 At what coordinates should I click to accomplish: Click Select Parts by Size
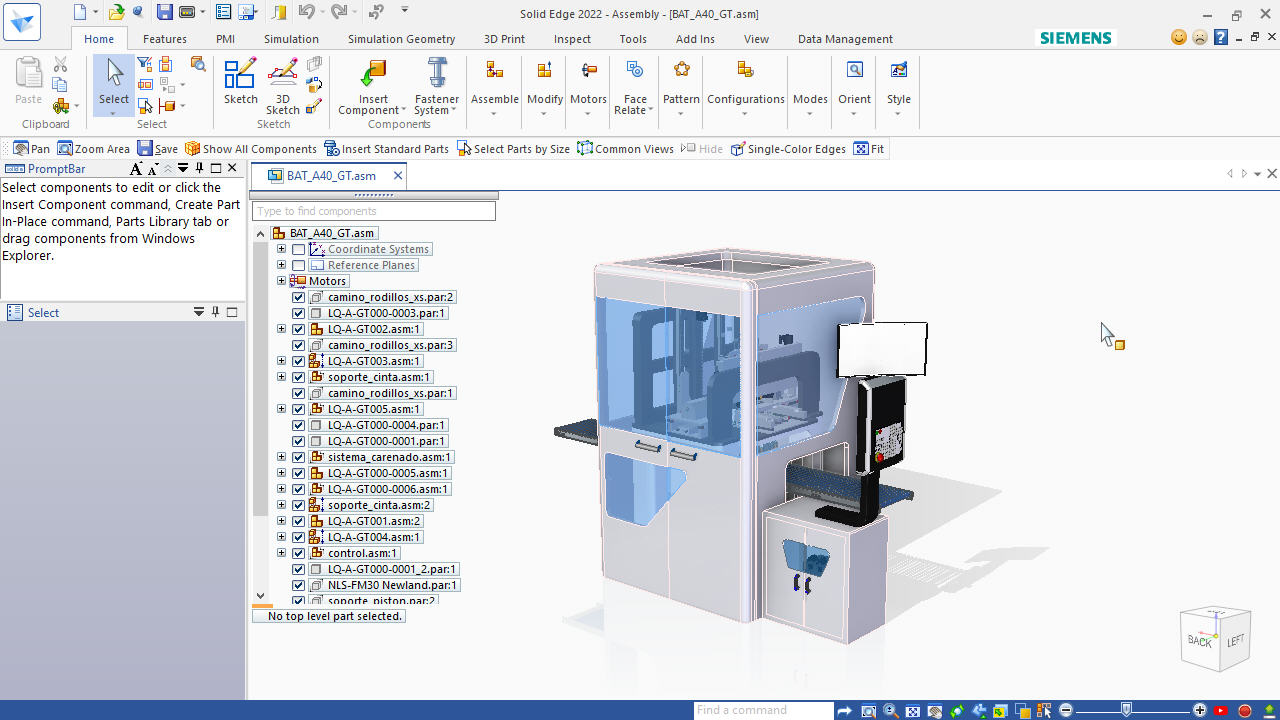[513, 148]
